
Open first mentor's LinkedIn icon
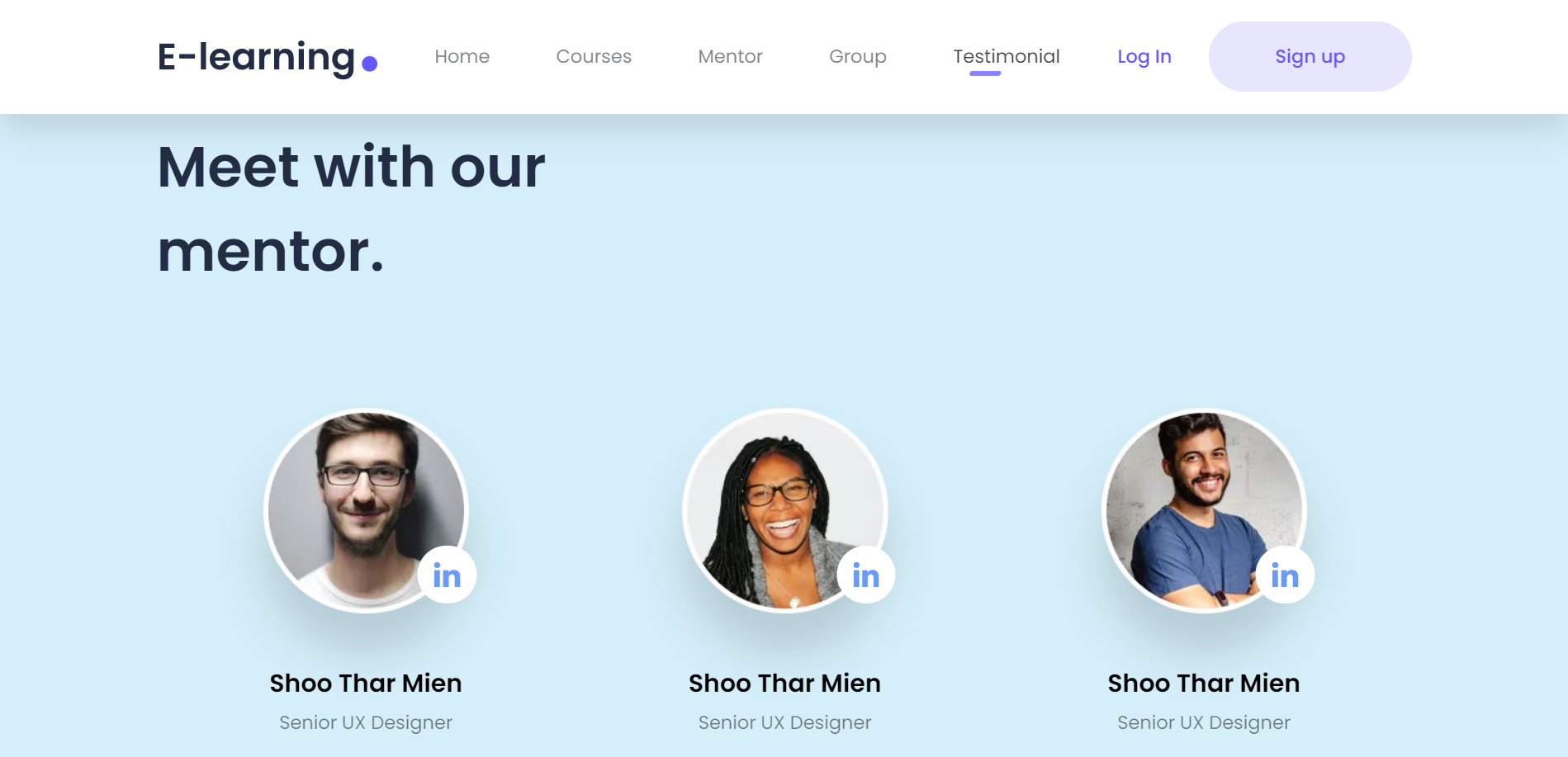point(447,575)
